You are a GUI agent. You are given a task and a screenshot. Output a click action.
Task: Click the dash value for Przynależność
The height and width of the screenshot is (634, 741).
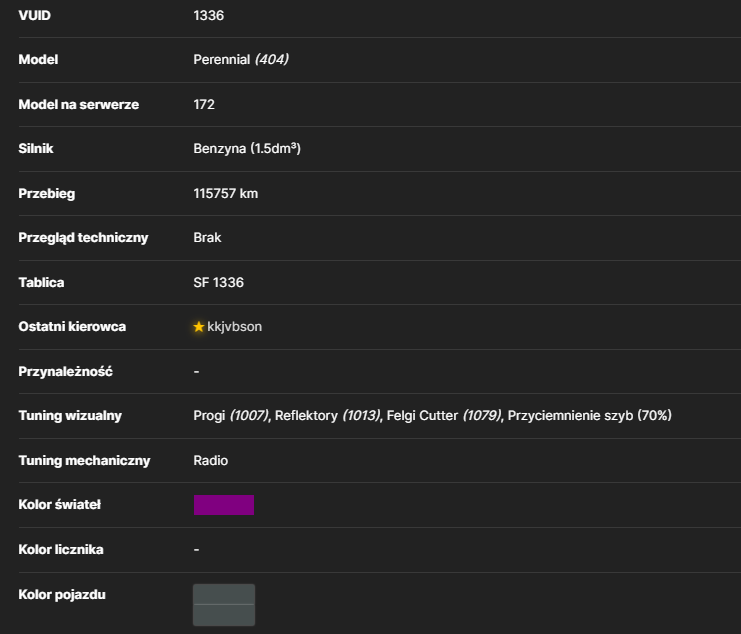tap(196, 372)
